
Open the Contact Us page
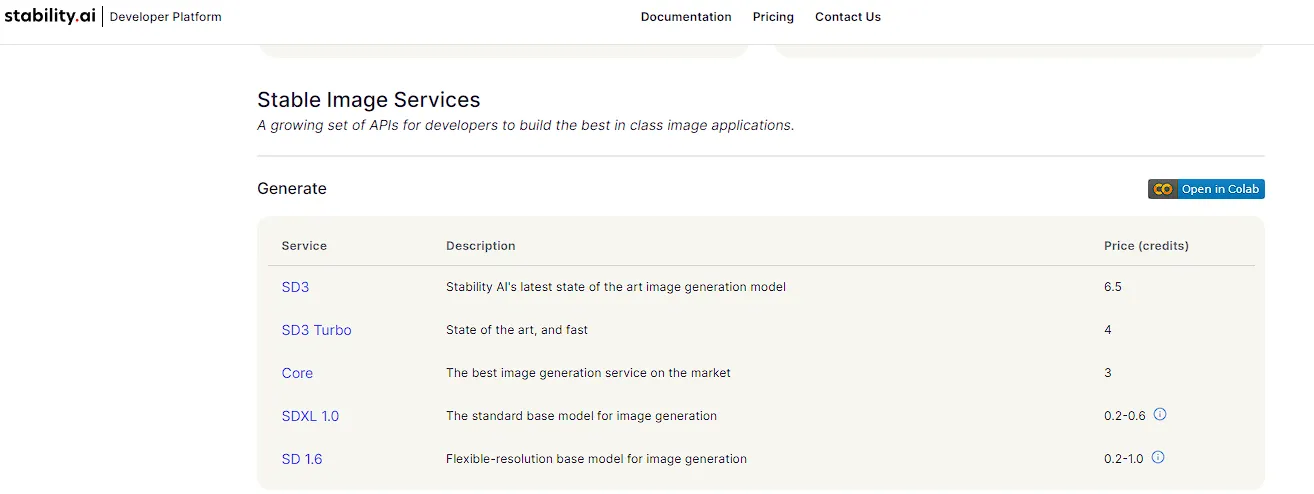[848, 17]
